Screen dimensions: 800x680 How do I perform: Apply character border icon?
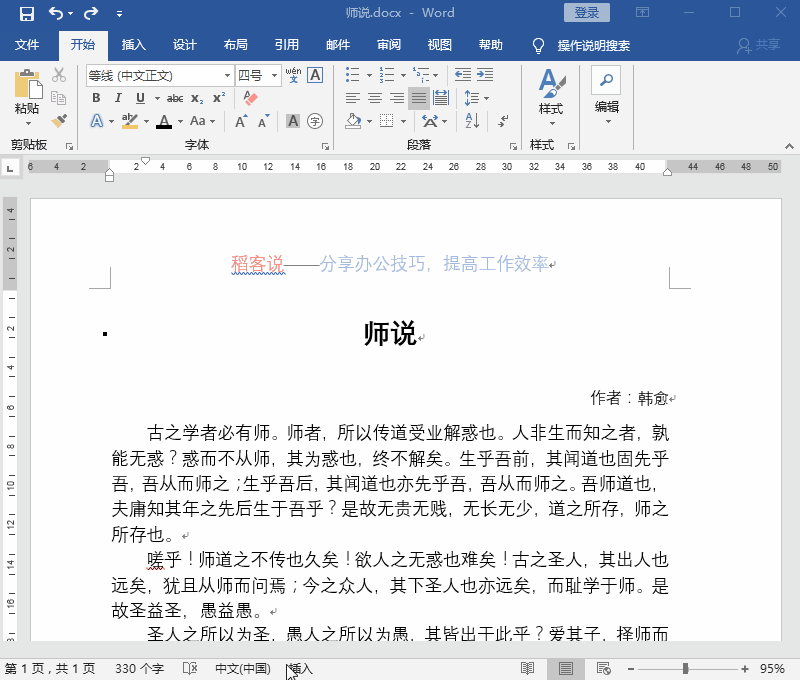[x=315, y=75]
